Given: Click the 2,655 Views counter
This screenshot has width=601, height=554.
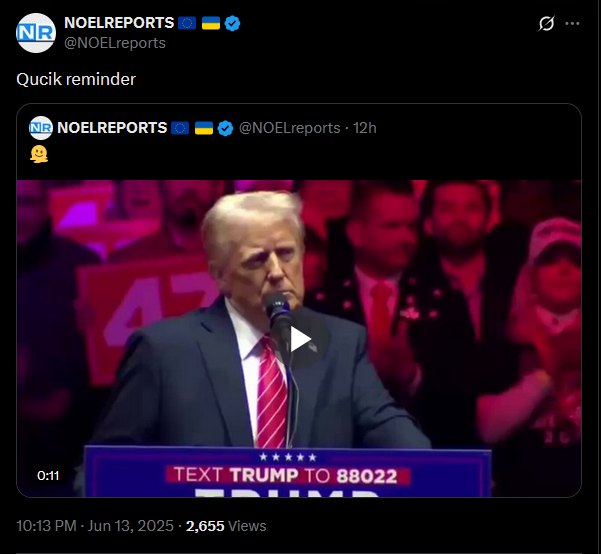Looking at the screenshot, I should tap(226, 526).
